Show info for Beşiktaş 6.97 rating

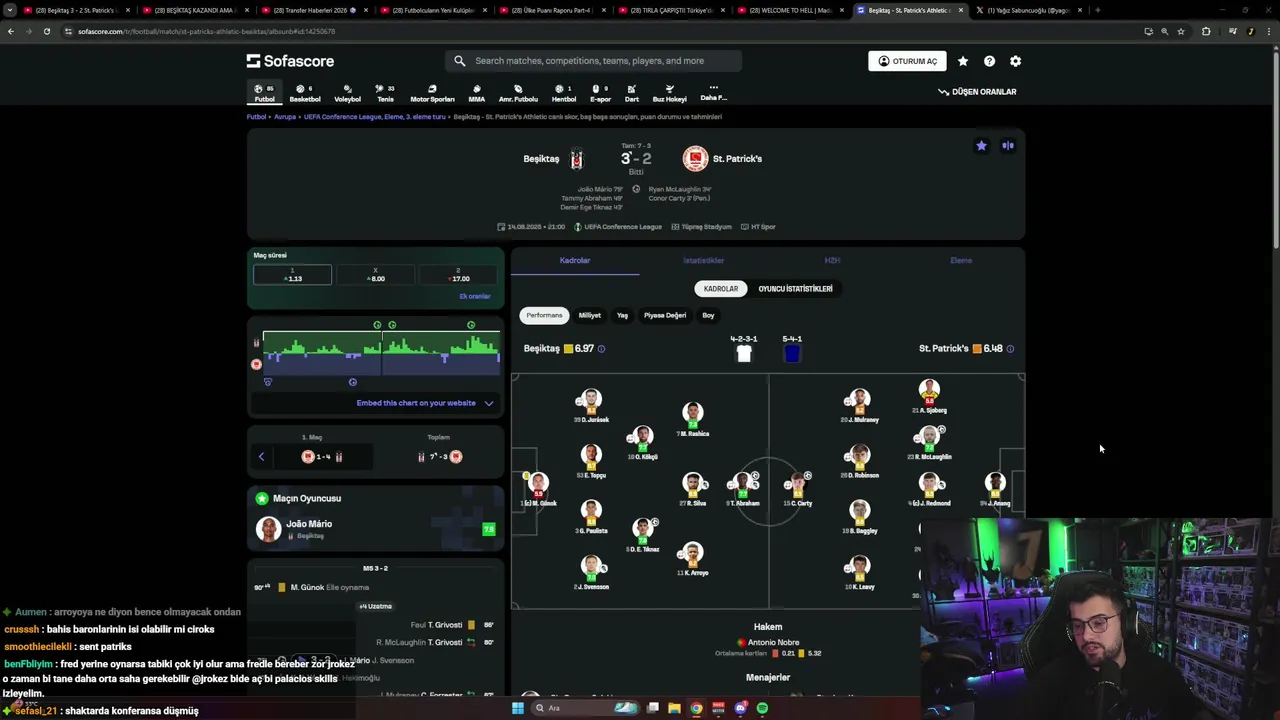click(x=601, y=349)
